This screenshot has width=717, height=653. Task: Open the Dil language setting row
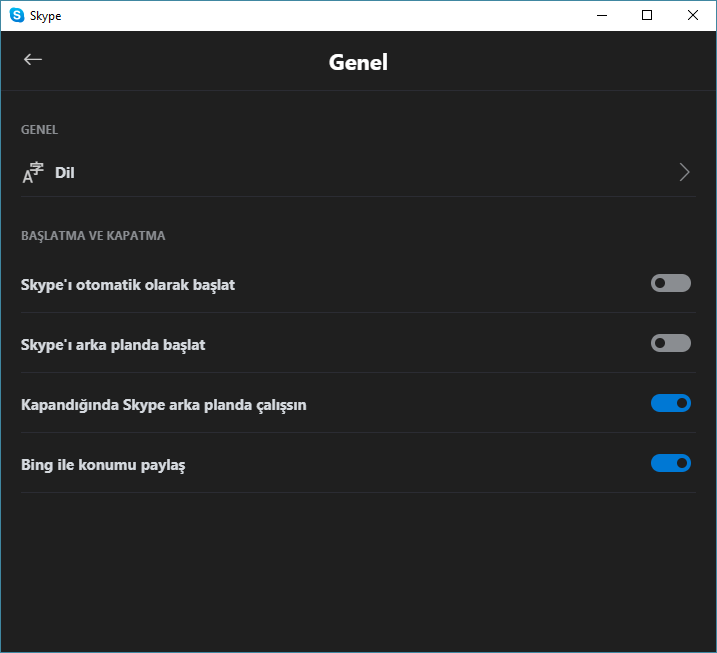(358, 172)
